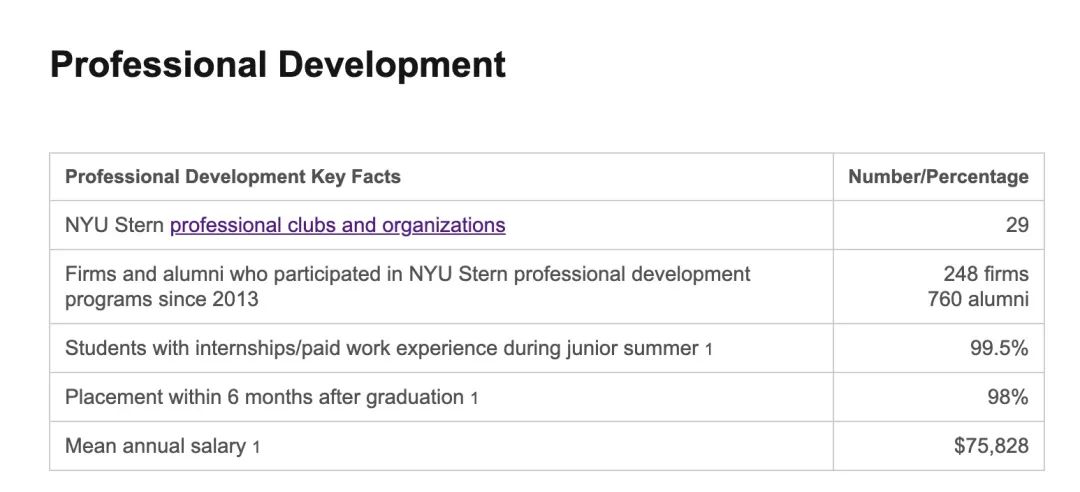Viewport: 1080px width, 492px height.
Task: Click the programs since 2013 text line
Action: (x=161, y=299)
